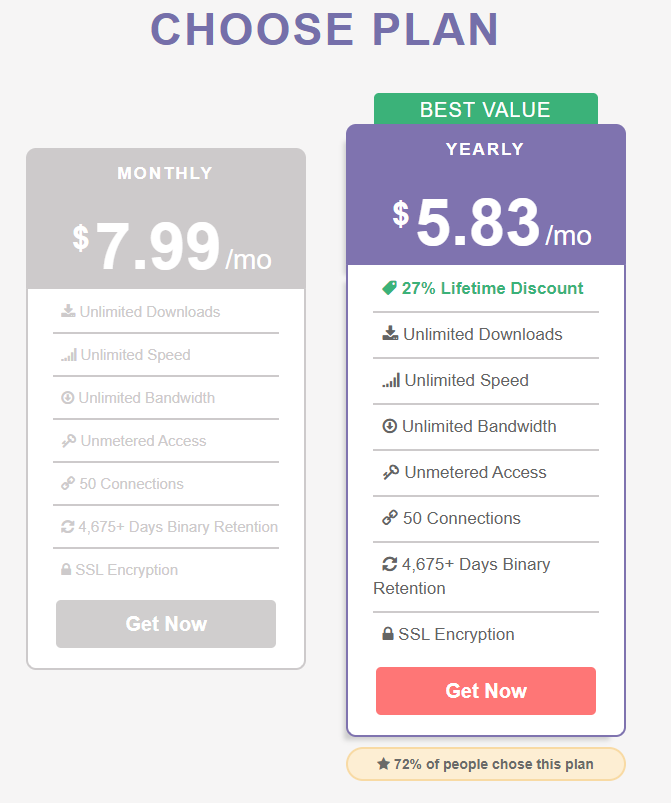The height and width of the screenshot is (803, 671).
Task: Click the star icon in the popularity badge
Action: [x=383, y=764]
